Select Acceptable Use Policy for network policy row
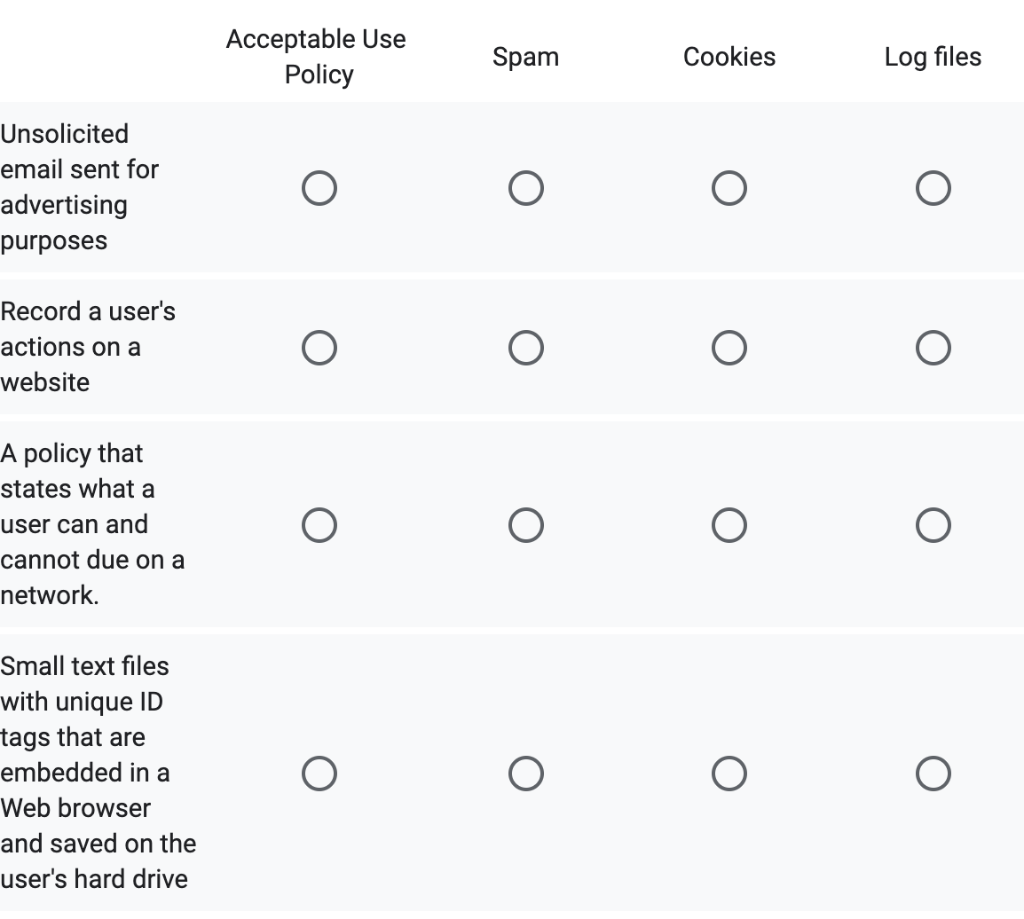The height and width of the screenshot is (919, 1024). coord(319,525)
